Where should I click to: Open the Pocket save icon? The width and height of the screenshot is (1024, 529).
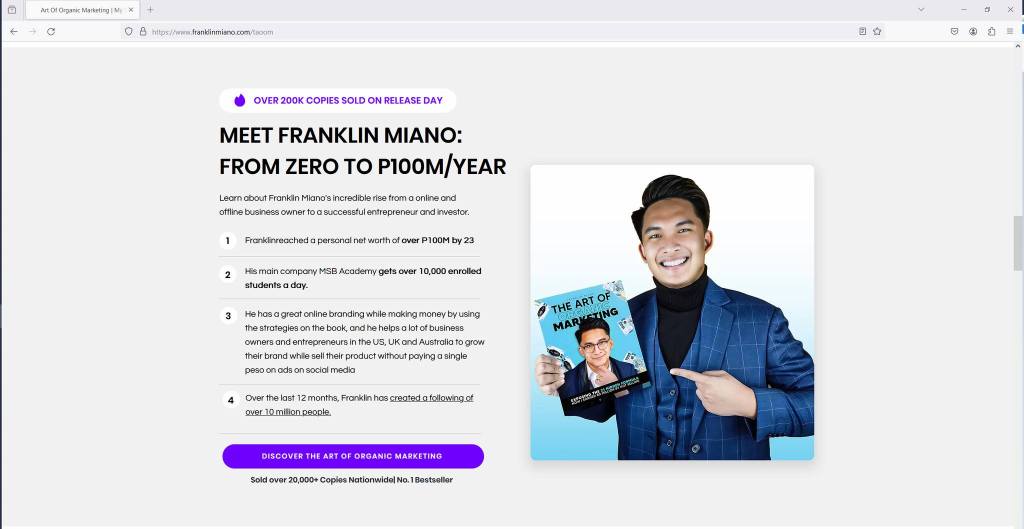pyautogui.click(x=954, y=31)
